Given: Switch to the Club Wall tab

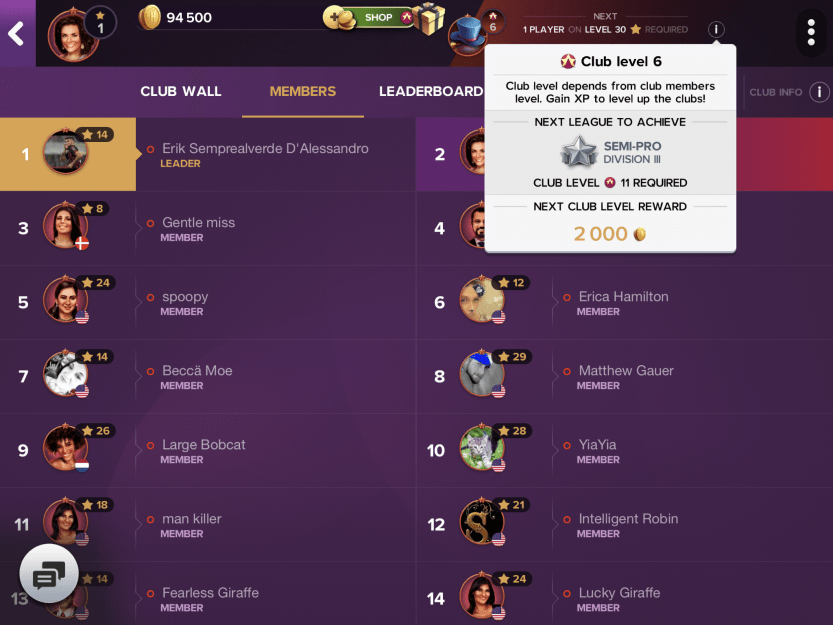Looking at the screenshot, I should [181, 91].
